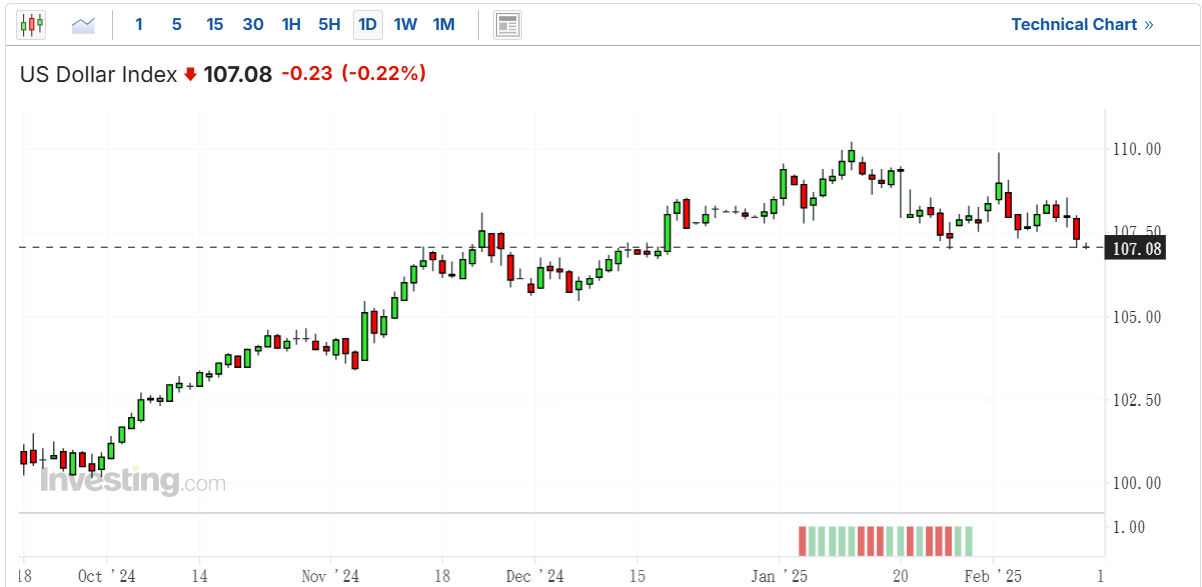Click the -0.23 price change value

tap(306, 74)
